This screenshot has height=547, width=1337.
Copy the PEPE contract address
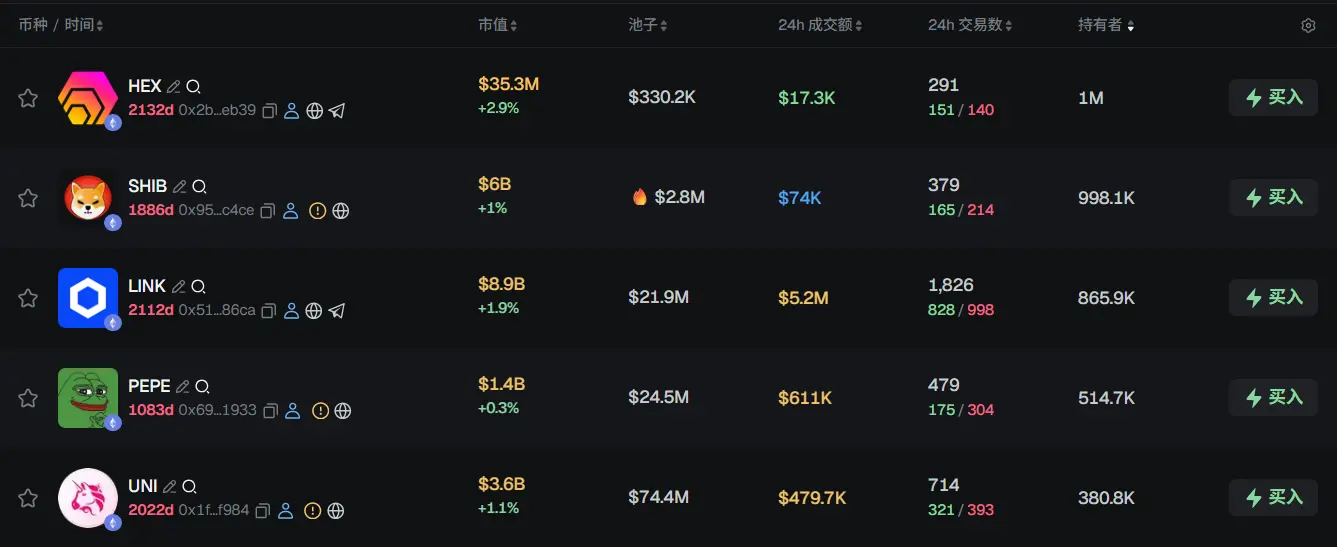[x=270, y=411]
